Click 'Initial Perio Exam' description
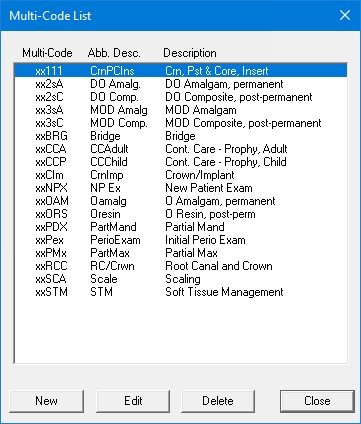This screenshot has height=424, width=361. pyautogui.click(x=205, y=240)
